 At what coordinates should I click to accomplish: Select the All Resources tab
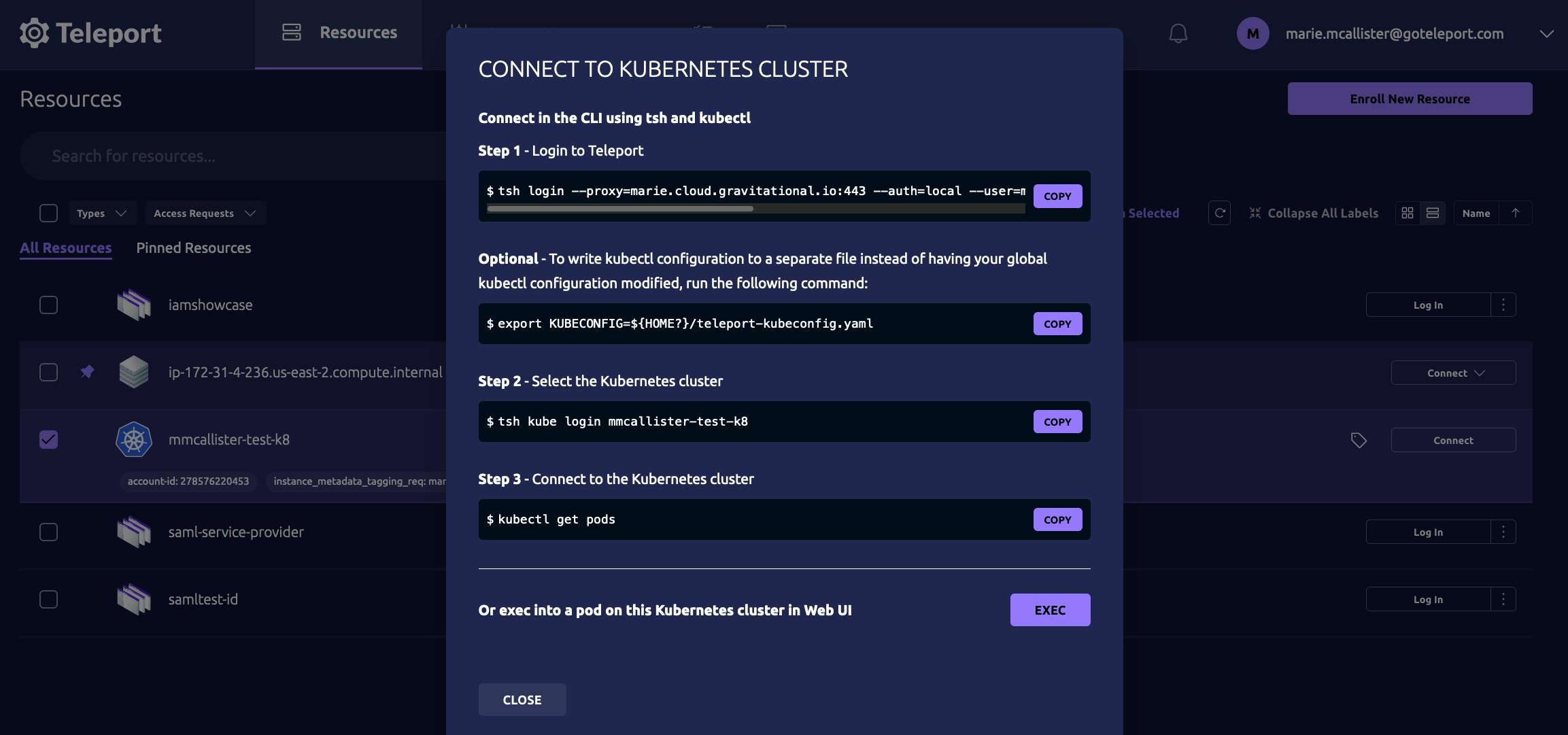65,247
